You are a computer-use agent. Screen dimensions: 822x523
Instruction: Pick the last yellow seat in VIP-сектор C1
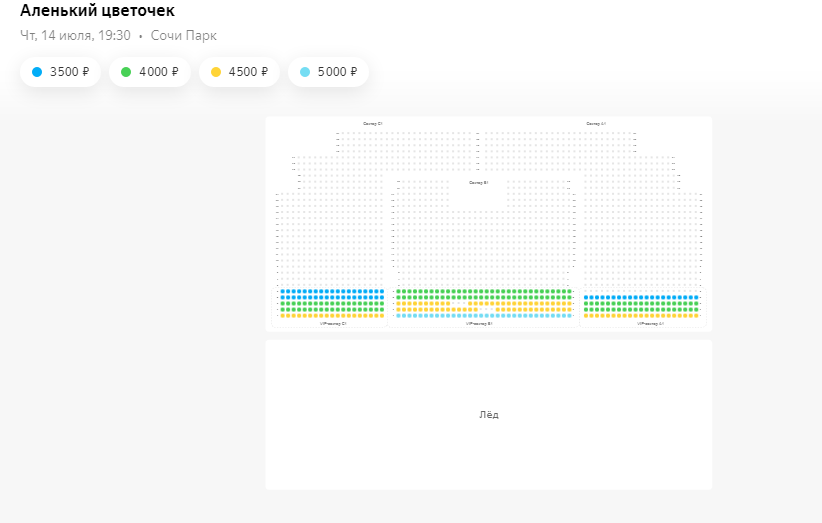coord(381,316)
